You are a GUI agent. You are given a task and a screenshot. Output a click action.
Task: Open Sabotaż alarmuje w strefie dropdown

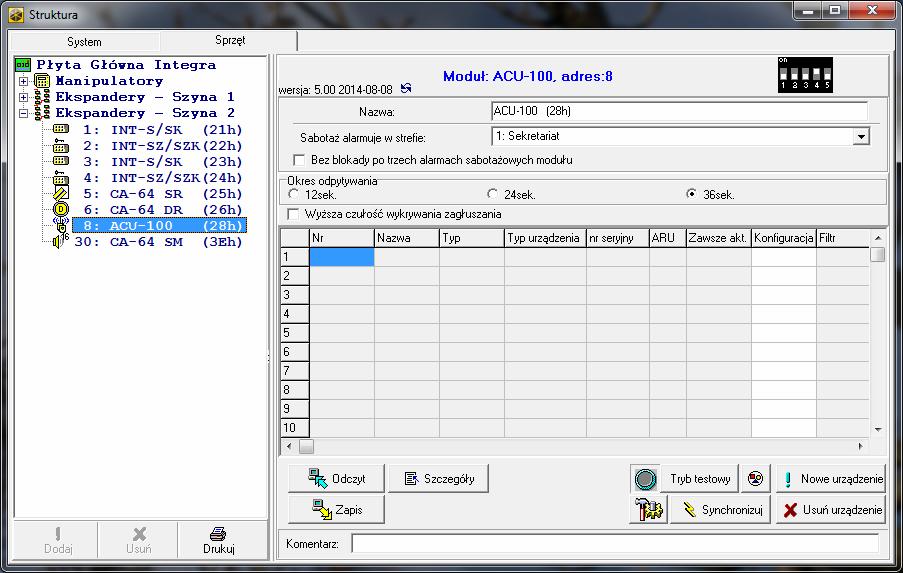pos(862,136)
